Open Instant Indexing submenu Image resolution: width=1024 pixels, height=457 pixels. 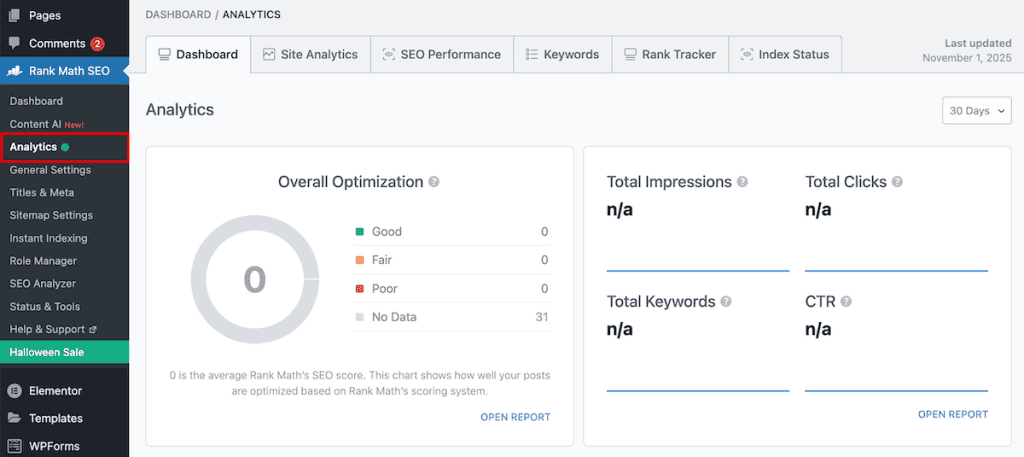[x=48, y=238]
